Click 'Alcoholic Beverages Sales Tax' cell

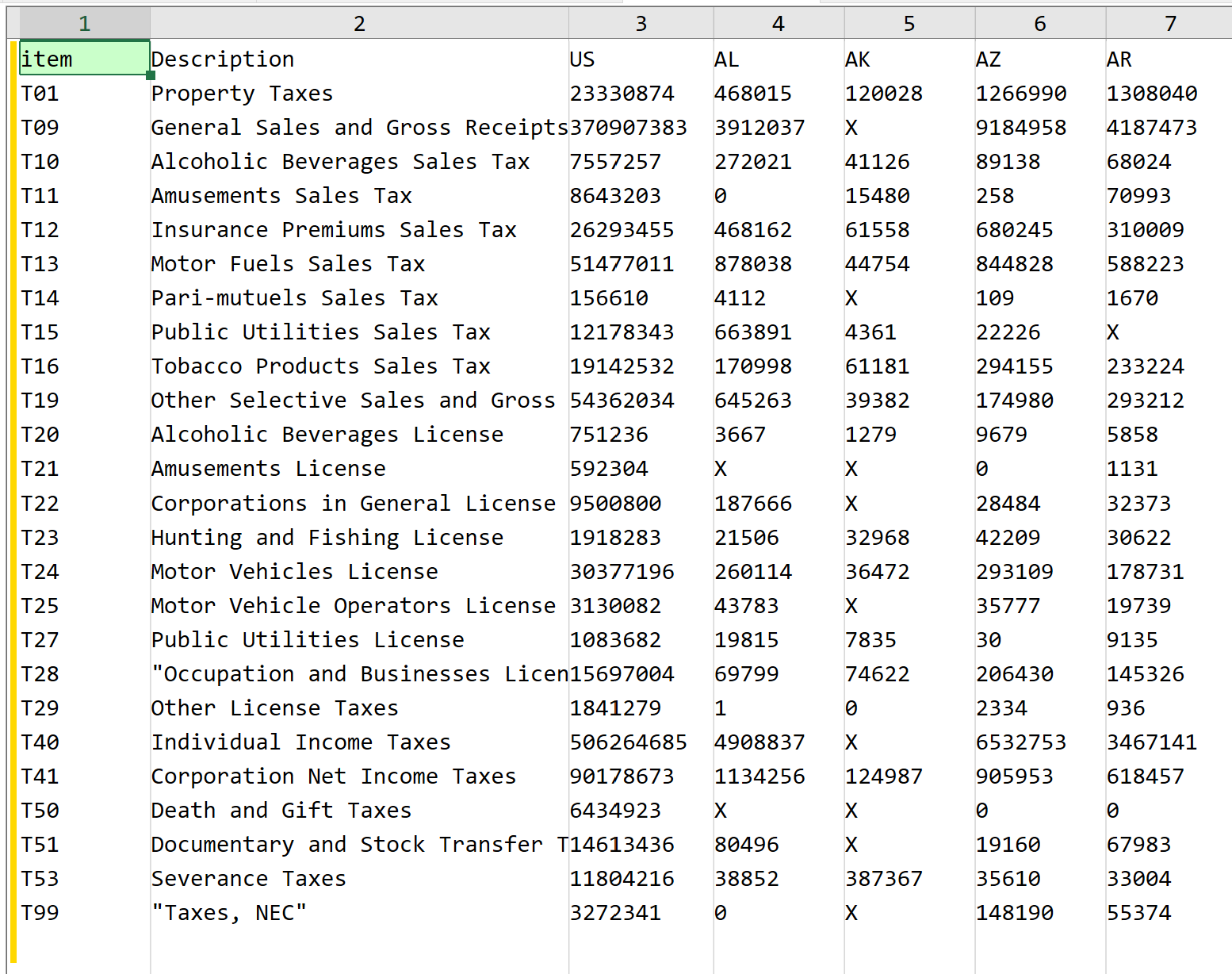pyautogui.click(x=359, y=161)
